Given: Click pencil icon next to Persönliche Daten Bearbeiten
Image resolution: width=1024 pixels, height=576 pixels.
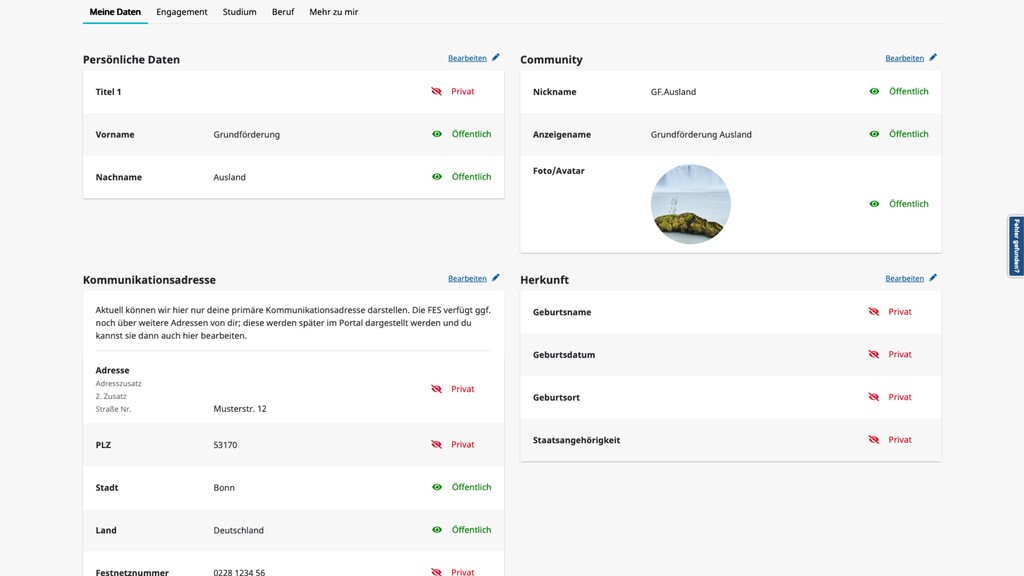Looking at the screenshot, I should click(496, 57).
